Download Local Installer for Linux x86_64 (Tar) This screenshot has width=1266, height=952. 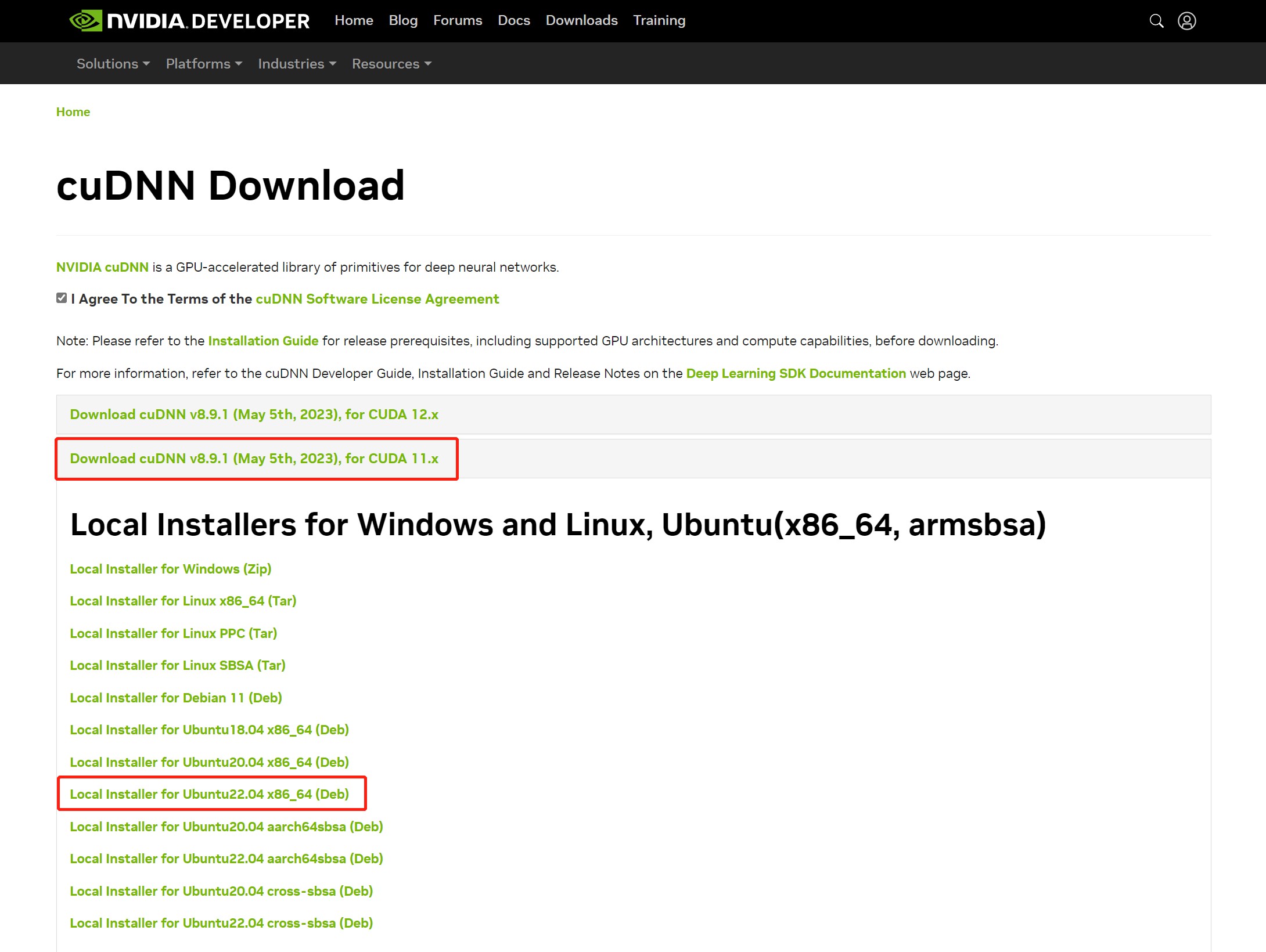coord(183,601)
